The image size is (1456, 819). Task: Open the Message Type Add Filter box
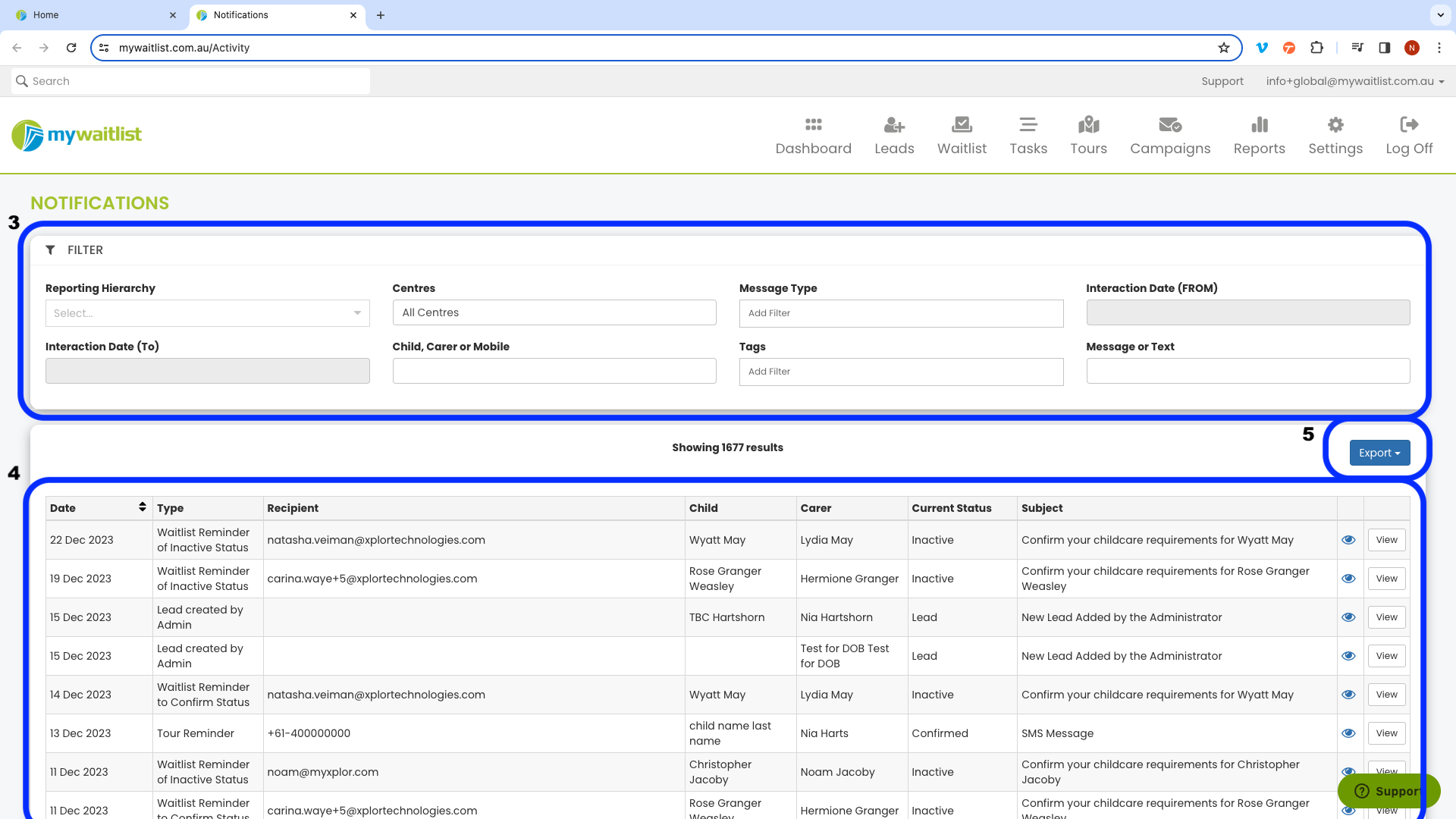coord(901,313)
